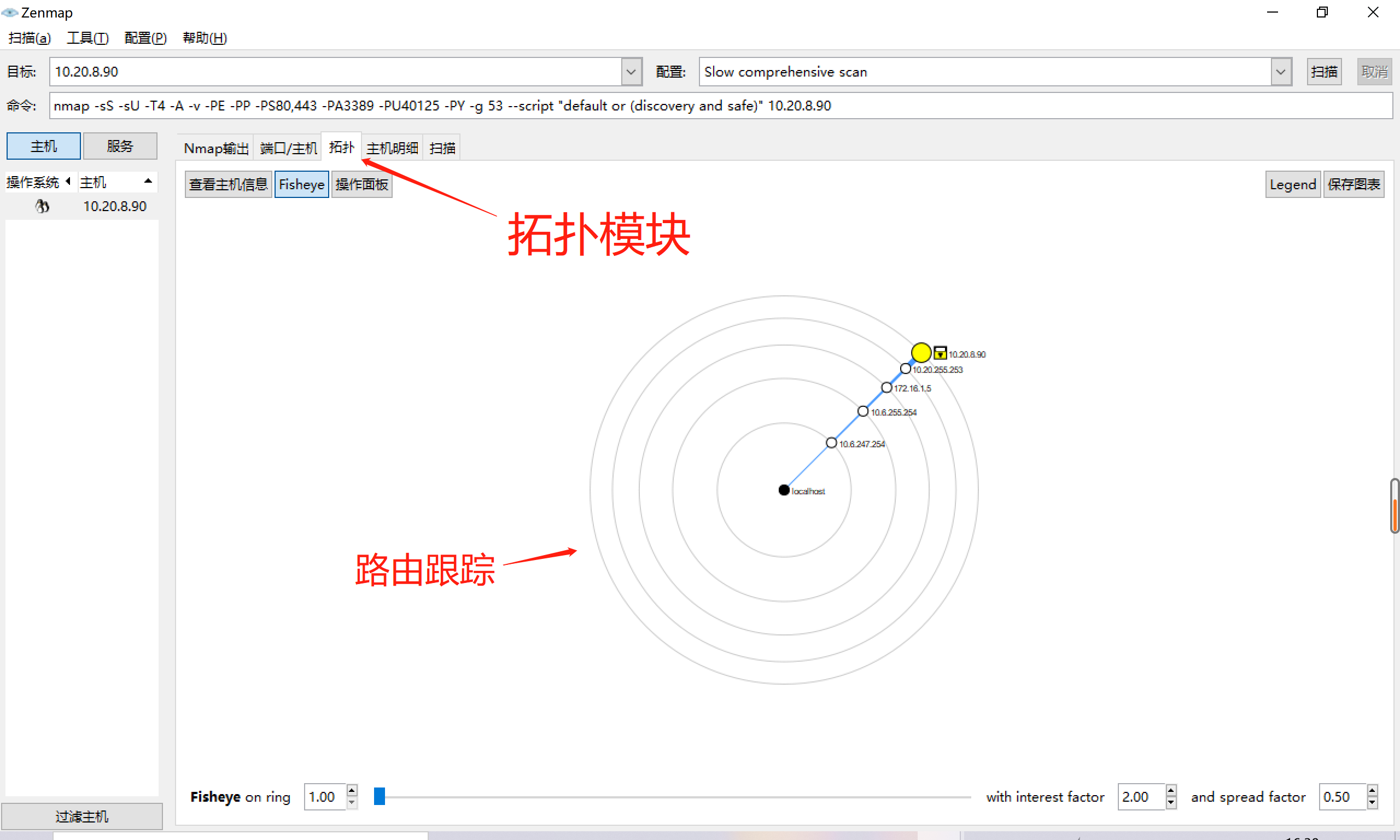The width and height of the screenshot is (1400, 840).
Task: Click in the 目标 target input field
Action: [336, 72]
